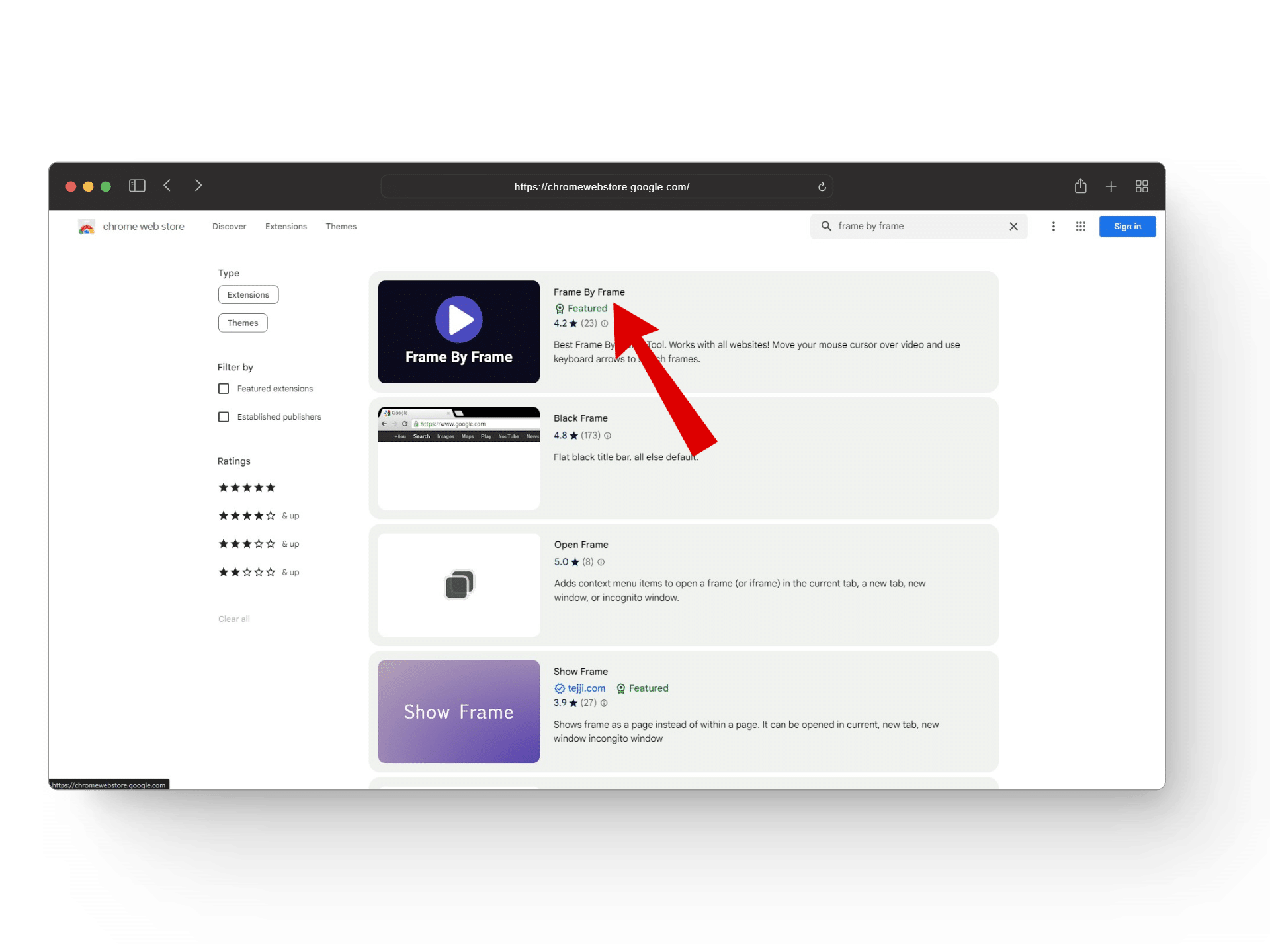Open the Google apps grid icon

click(x=1080, y=227)
